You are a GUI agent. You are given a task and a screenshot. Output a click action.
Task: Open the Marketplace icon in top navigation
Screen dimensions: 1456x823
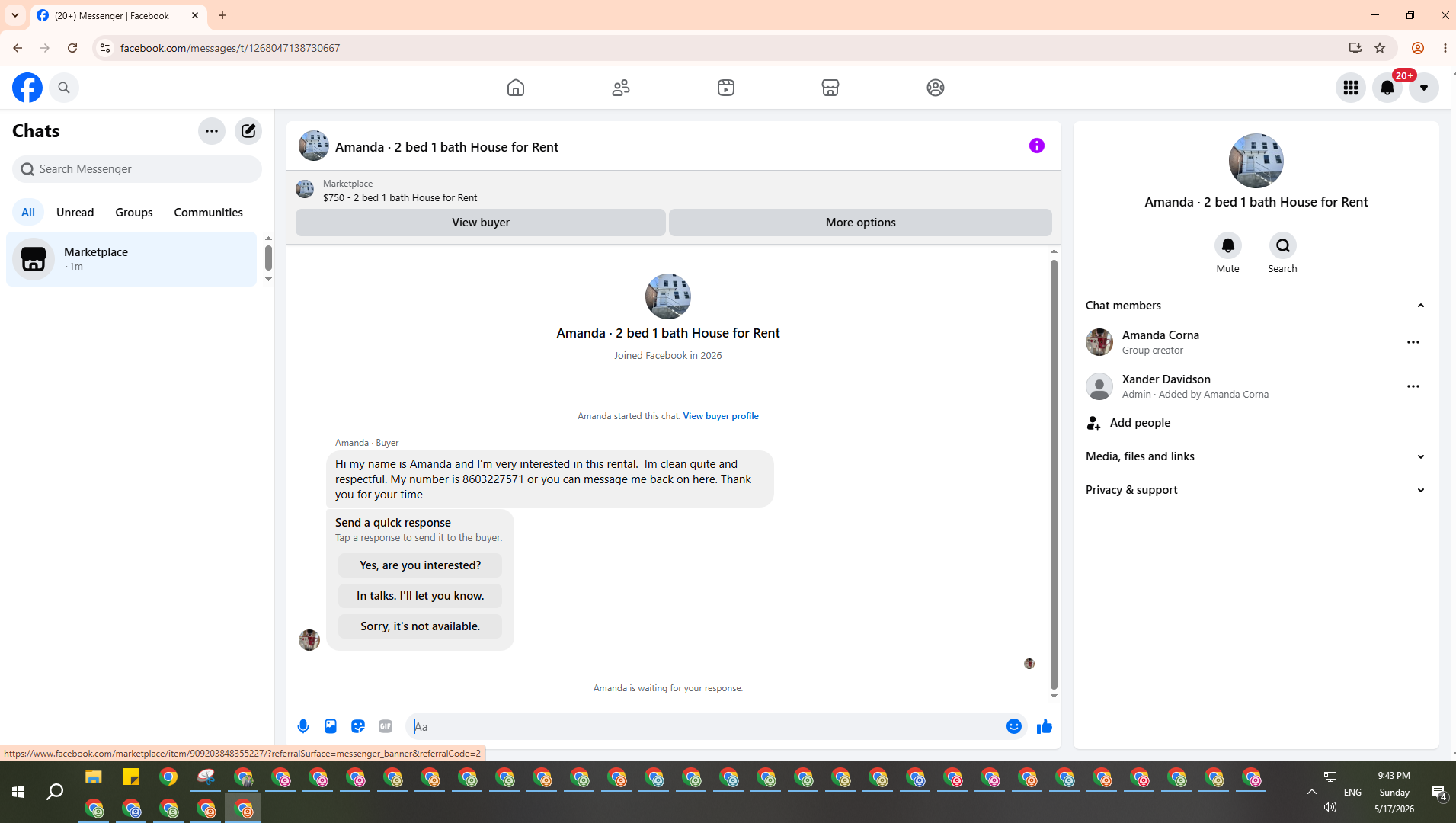(830, 88)
